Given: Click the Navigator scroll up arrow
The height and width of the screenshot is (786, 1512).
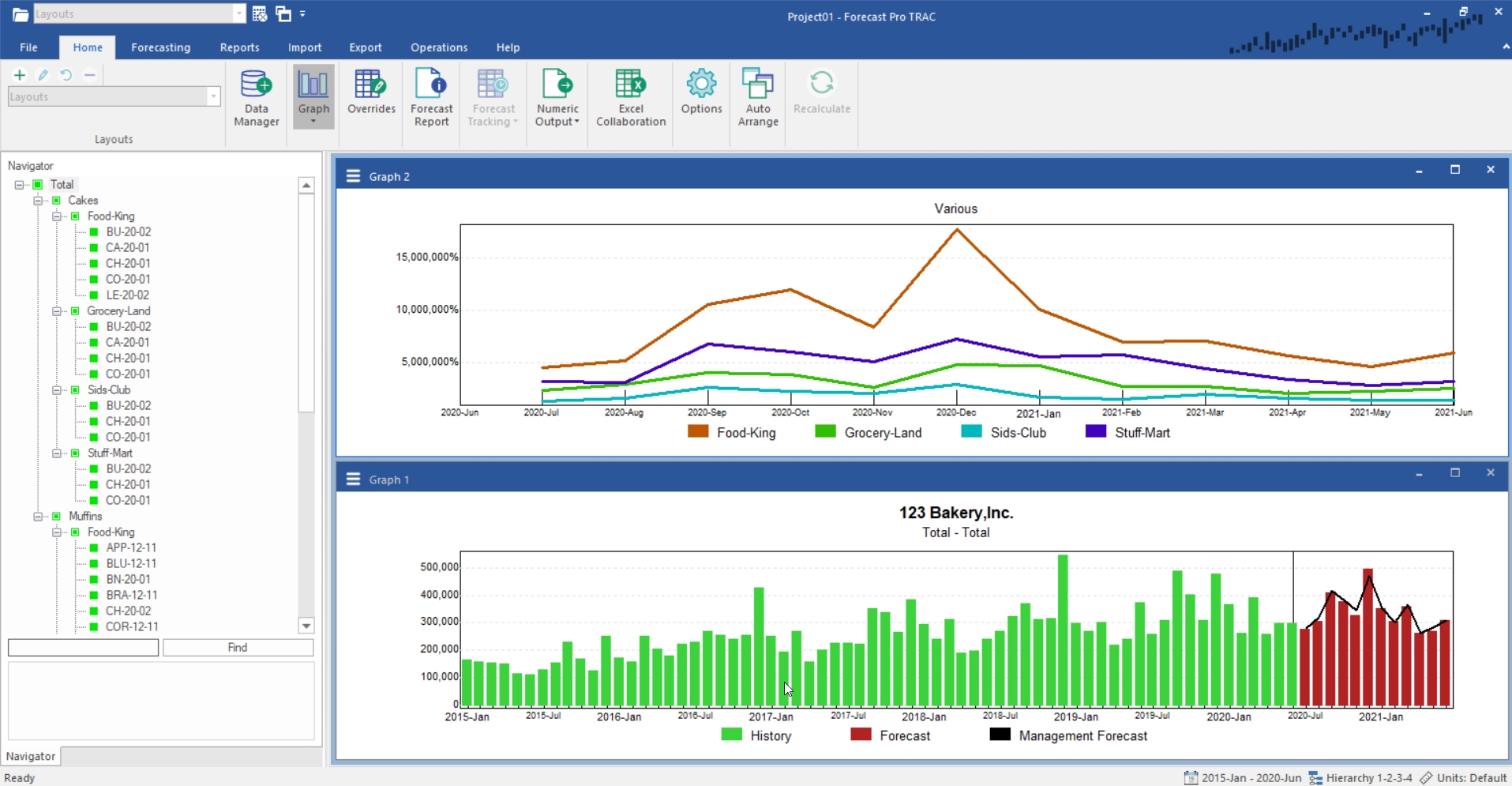Looking at the screenshot, I should (x=306, y=185).
